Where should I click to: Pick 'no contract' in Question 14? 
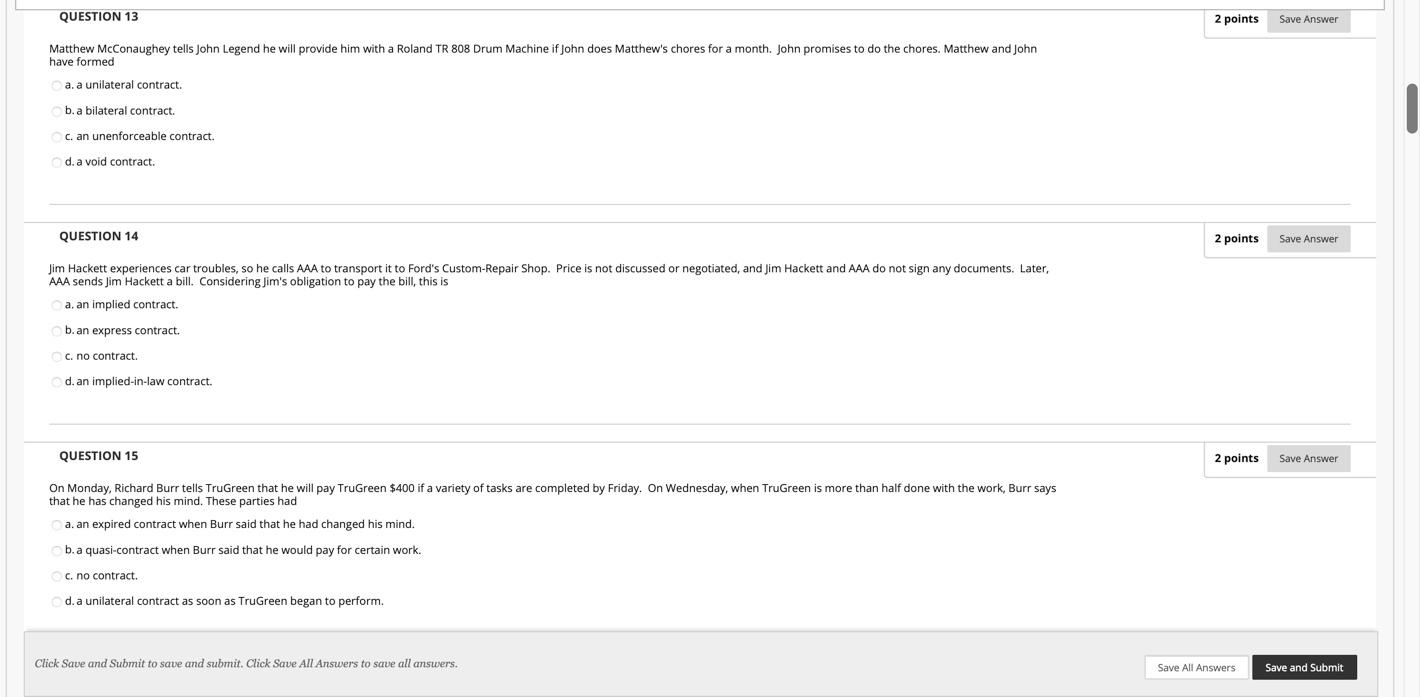click(57, 357)
